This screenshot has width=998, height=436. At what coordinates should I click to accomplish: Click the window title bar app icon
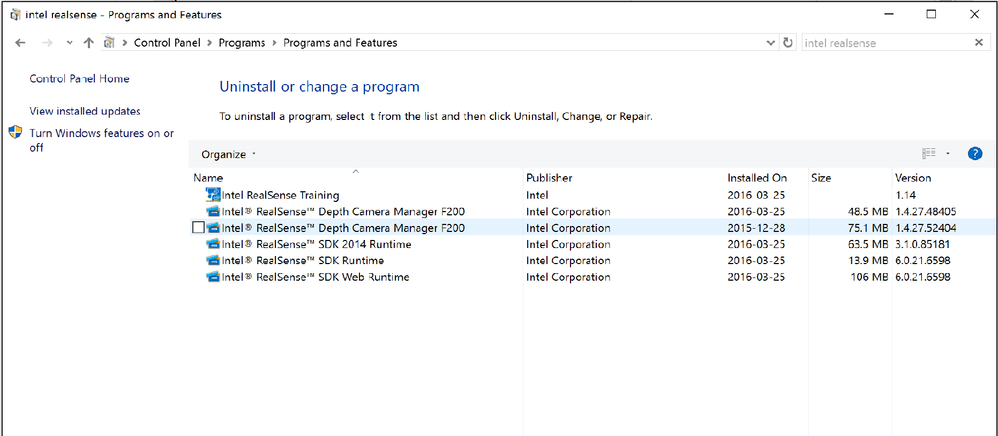coord(16,15)
